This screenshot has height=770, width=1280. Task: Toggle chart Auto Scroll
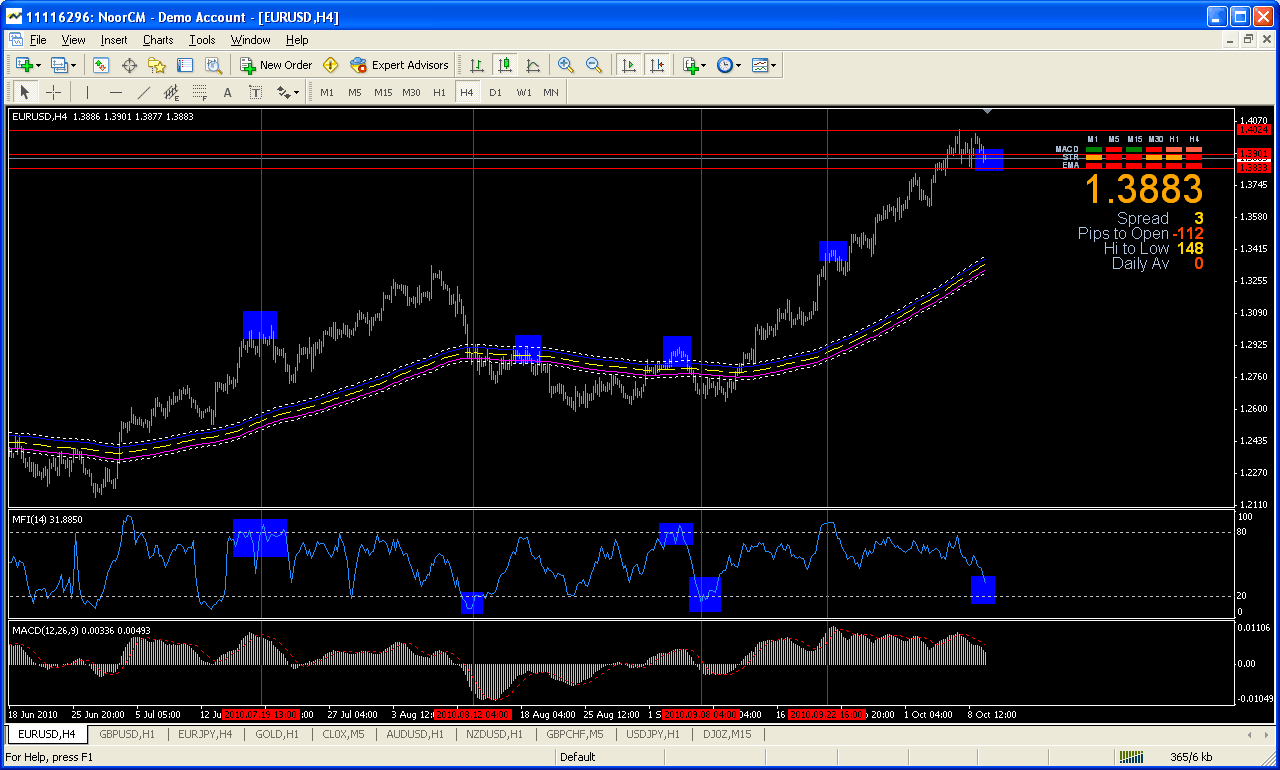629,65
